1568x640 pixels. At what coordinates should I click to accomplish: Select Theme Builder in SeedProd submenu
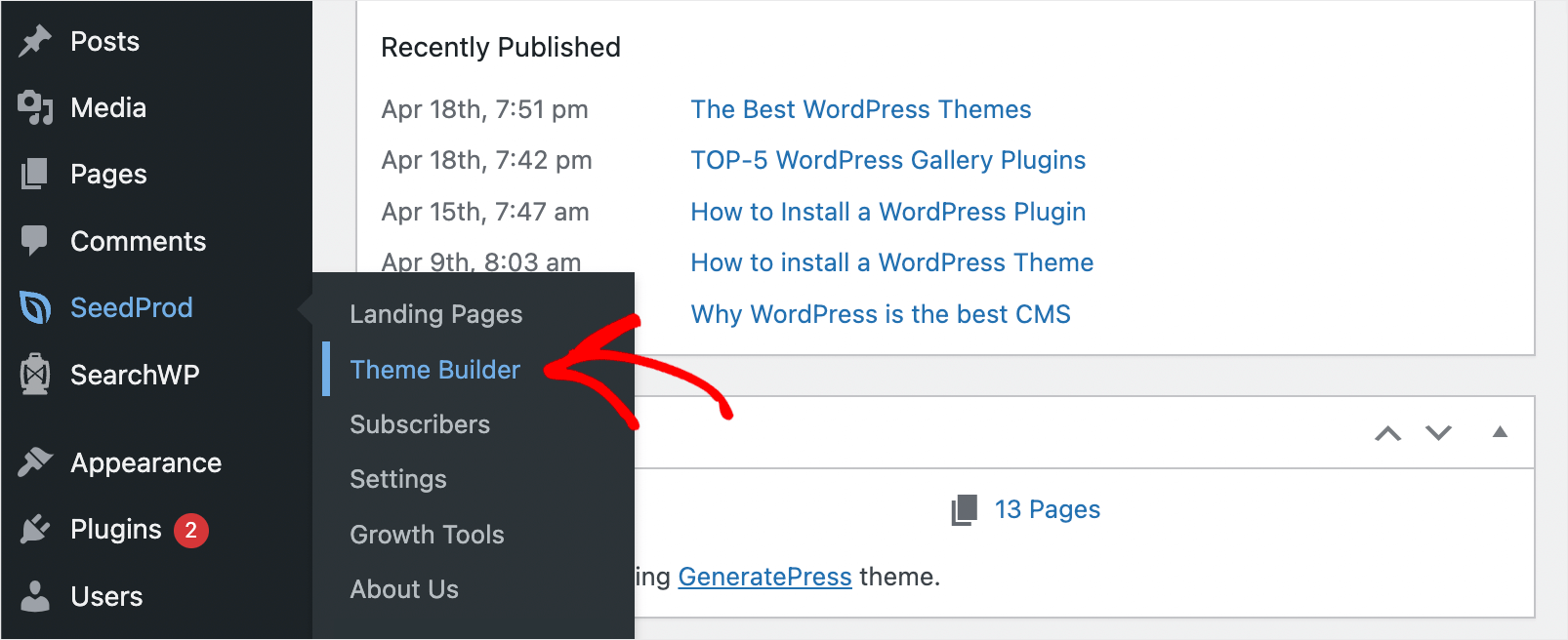[435, 370]
